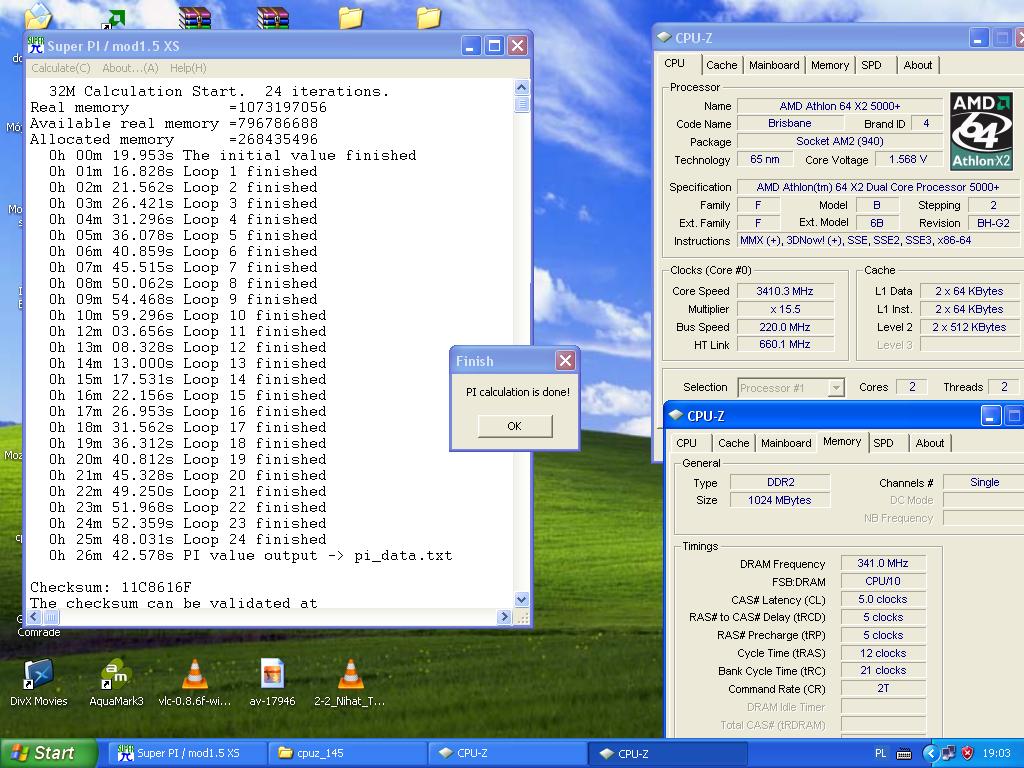Open the Help(H) menu in Super PI
This screenshot has height=768, width=1024.
pyautogui.click(x=188, y=68)
